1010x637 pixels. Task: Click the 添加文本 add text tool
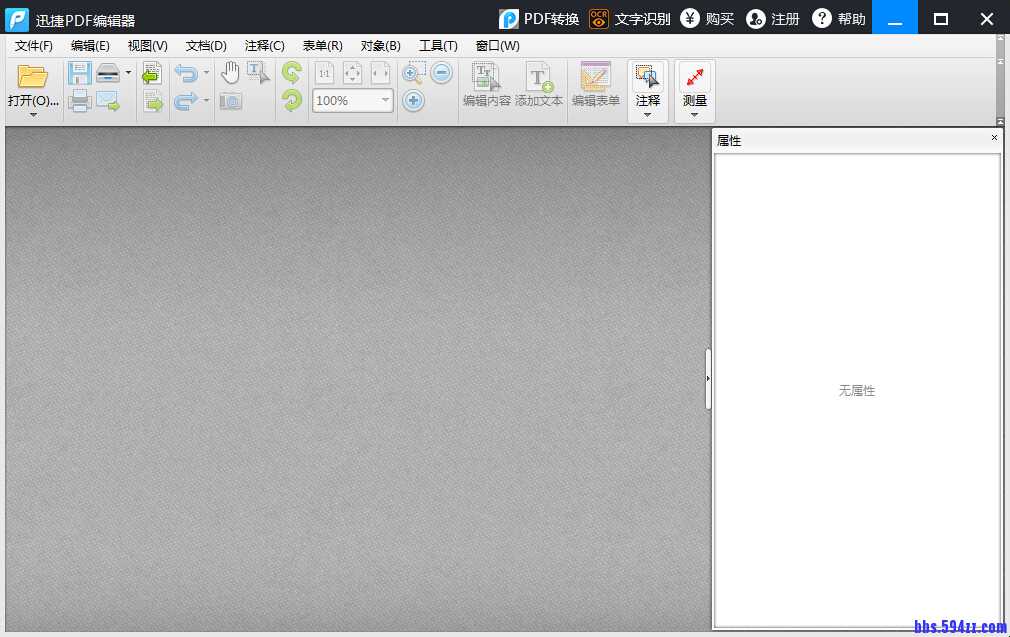click(538, 84)
